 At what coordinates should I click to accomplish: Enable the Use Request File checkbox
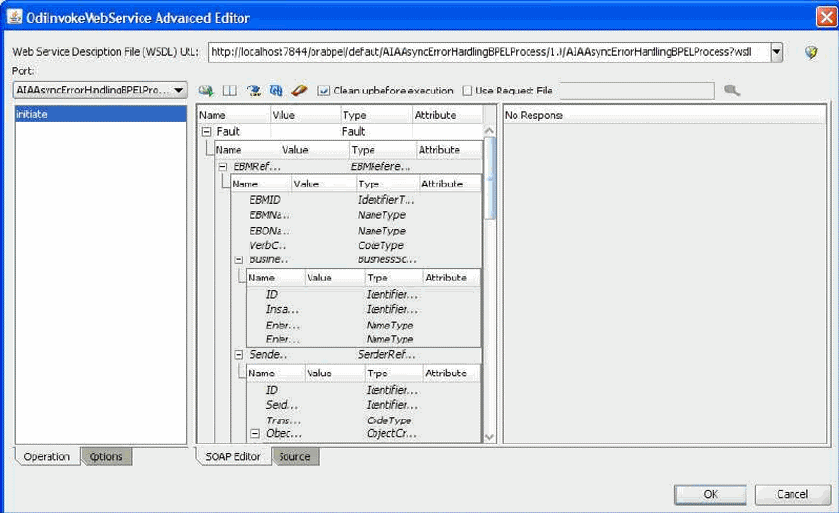467,91
